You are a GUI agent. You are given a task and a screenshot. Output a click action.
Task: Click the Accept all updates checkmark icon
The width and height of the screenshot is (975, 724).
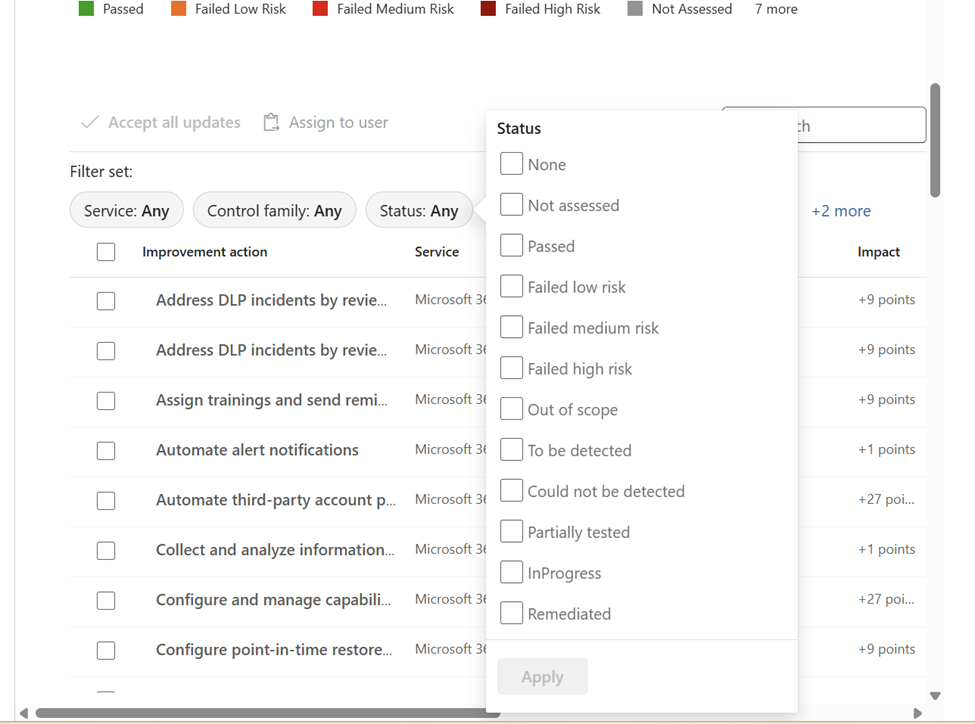(x=90, y=122)
